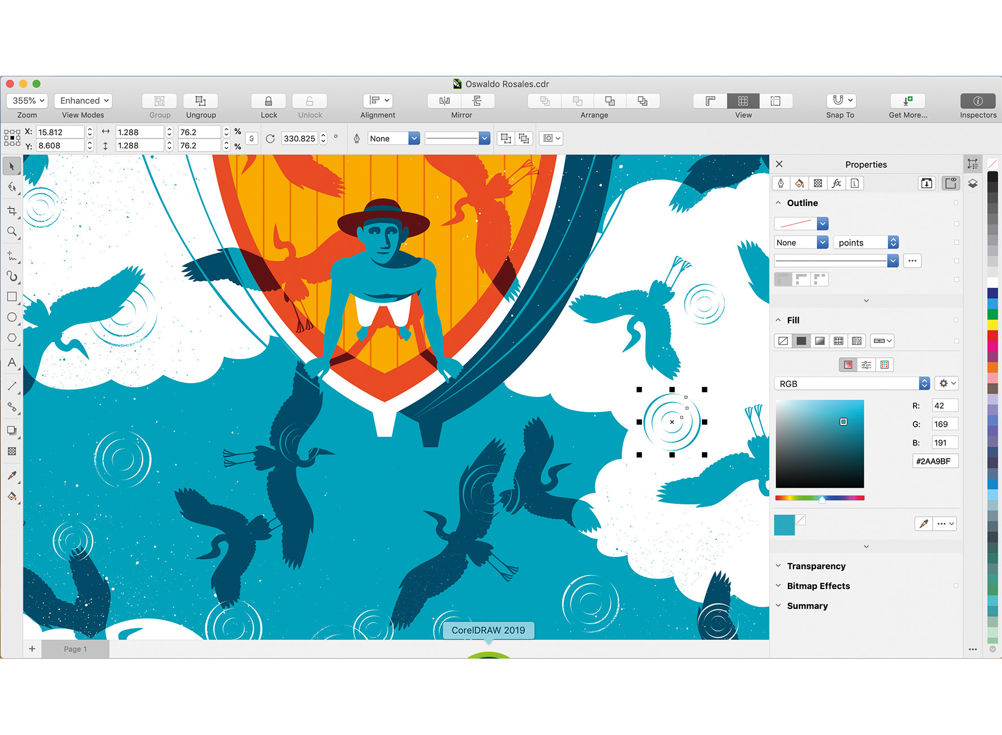Switch to the Page 1 tab

click(x=75, y=649)
